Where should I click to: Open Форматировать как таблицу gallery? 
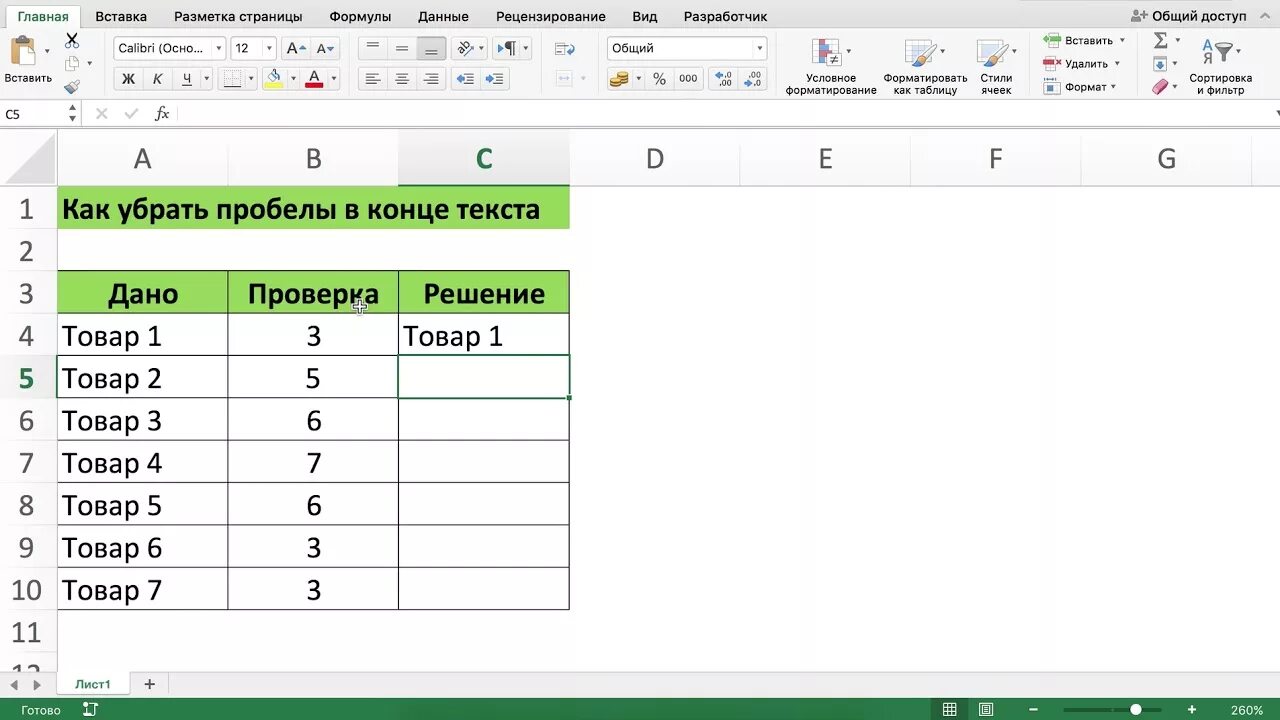925,67
